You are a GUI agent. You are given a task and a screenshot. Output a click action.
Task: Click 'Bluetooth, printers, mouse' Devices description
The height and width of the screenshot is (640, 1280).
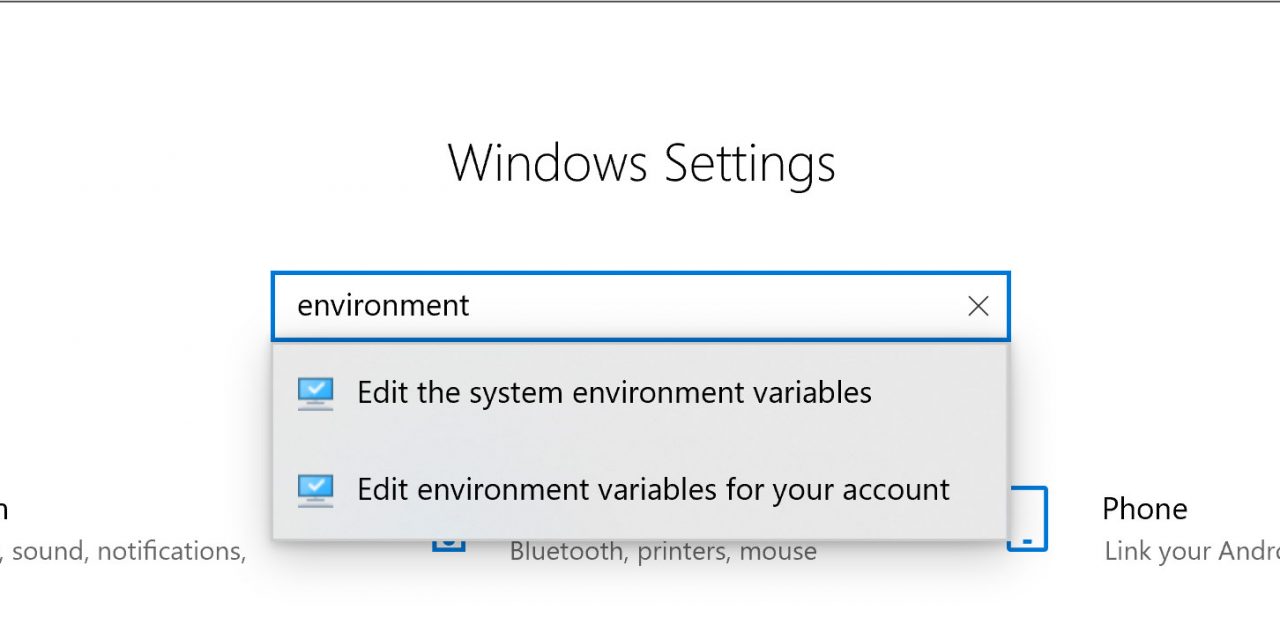[x=662, y=551]
